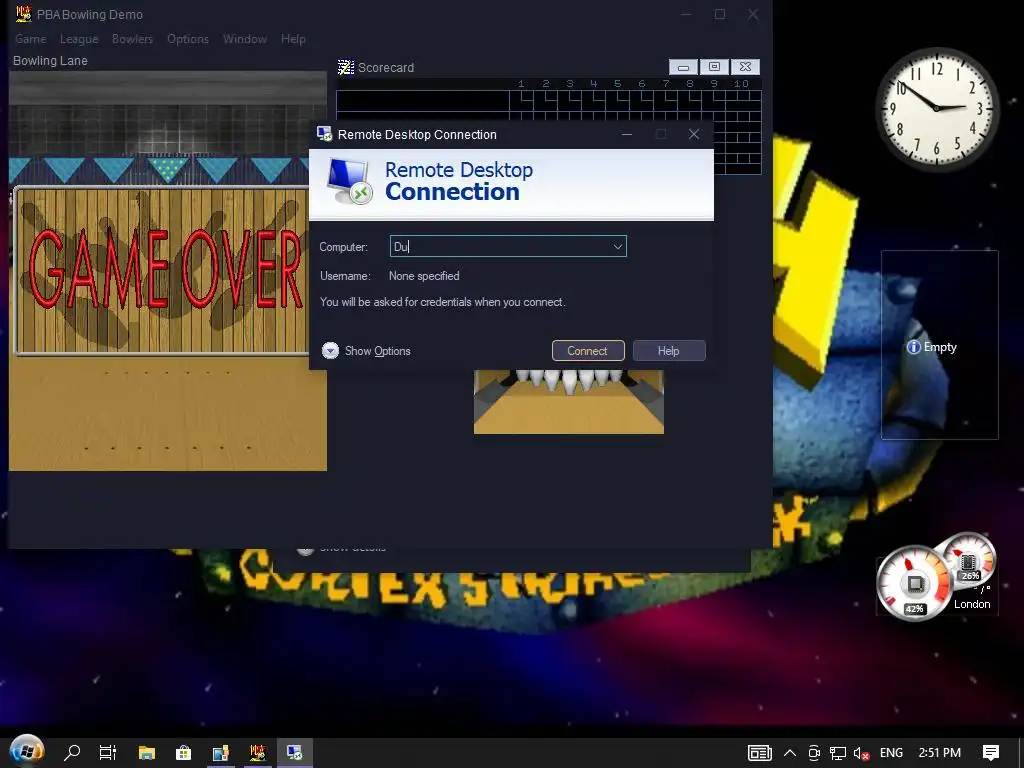Open File Explorer from the taskbar
Screen dimensions: 1024x768
(x=146, y=752)
